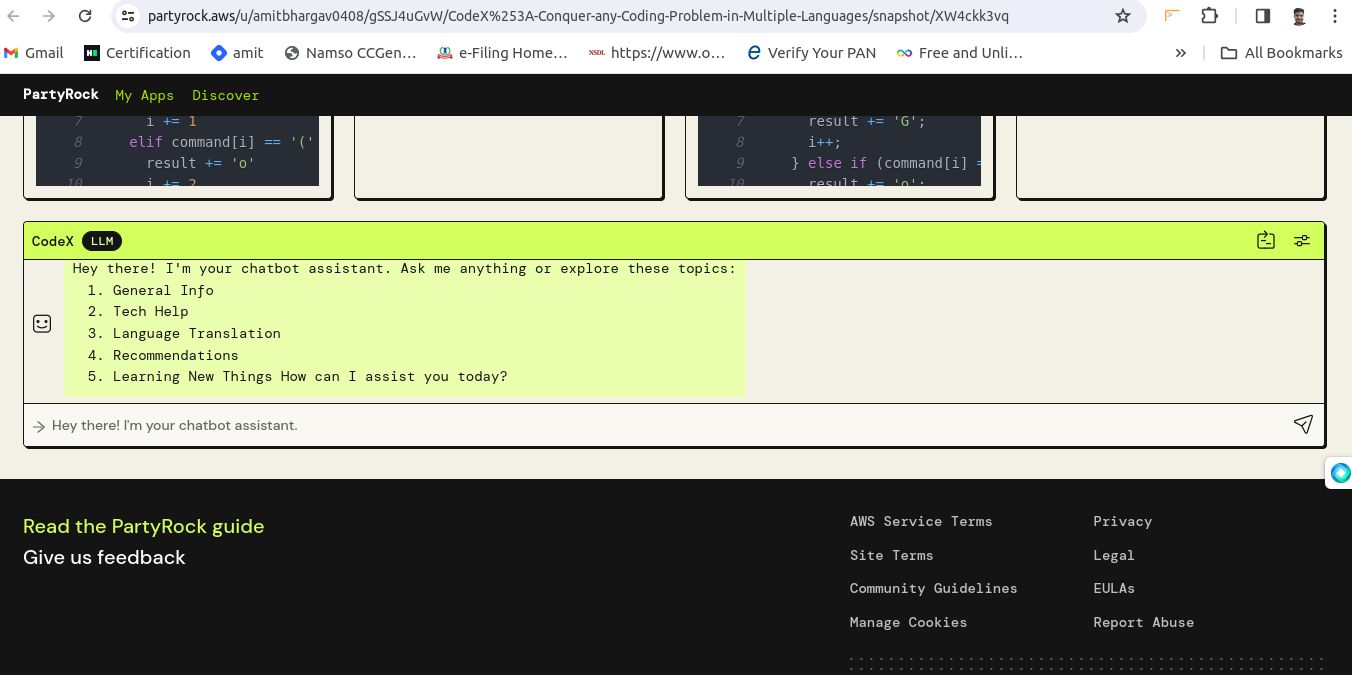This screenshot has height=675, width=1352.
Task: Open the Legal footer link
Action: point(1113,555)
